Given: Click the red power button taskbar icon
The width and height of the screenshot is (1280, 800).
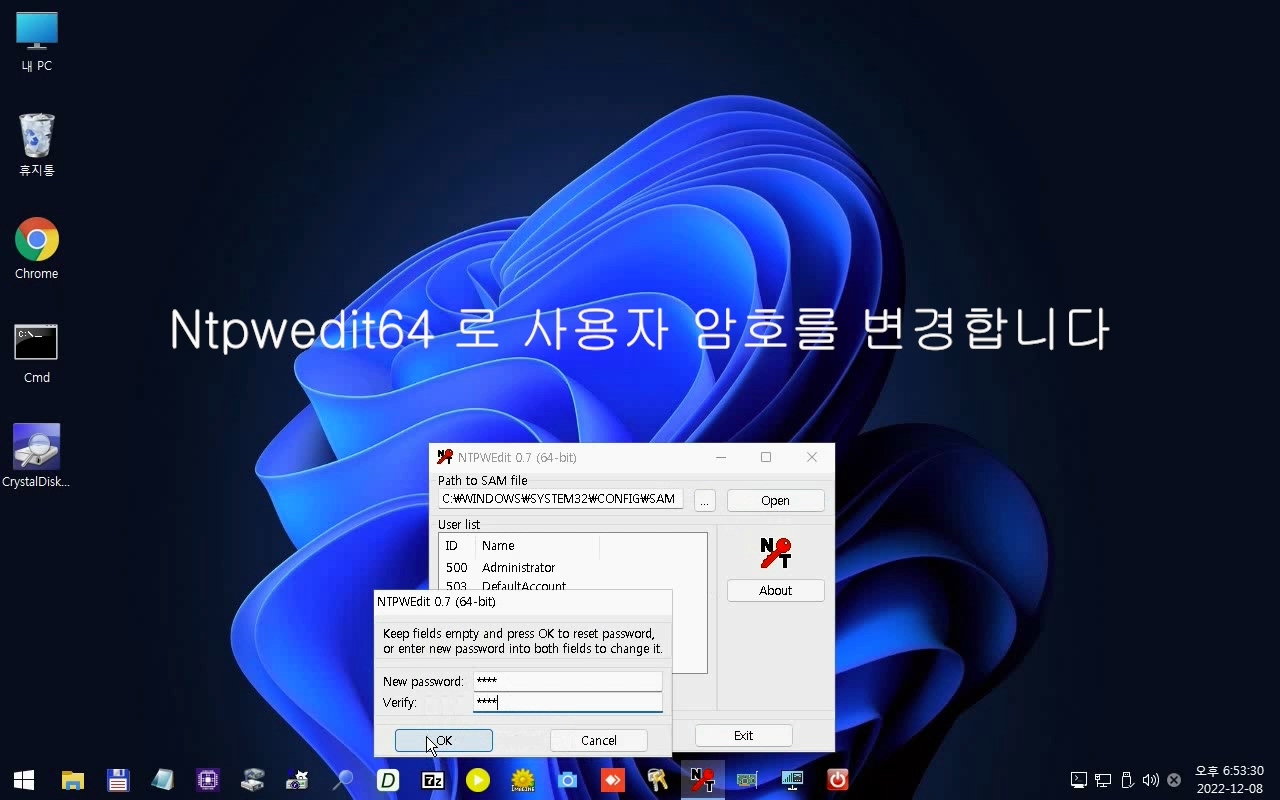Looking at the screenshot, I should (838, 780).
